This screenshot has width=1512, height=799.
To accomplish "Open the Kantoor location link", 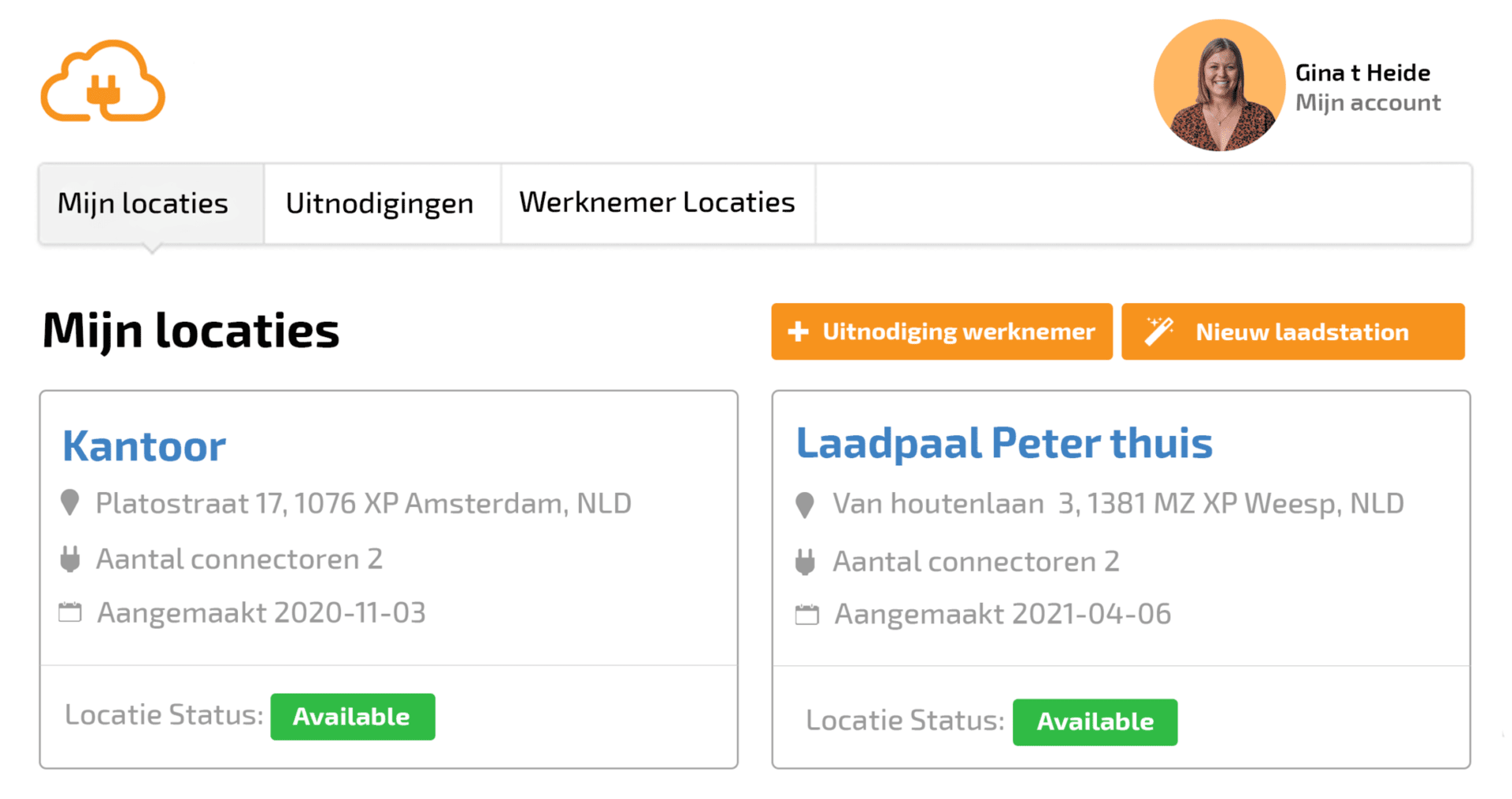I will pos(144,446).
